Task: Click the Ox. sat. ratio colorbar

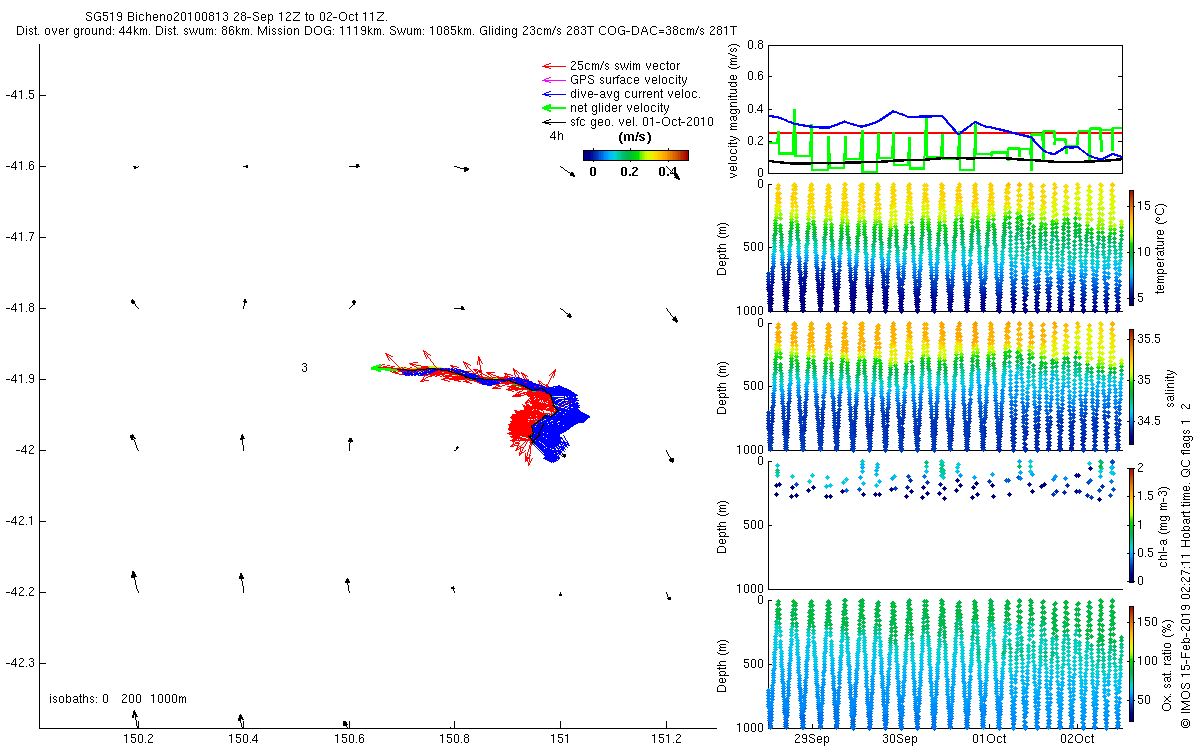Action: (x=1132, y=663)
